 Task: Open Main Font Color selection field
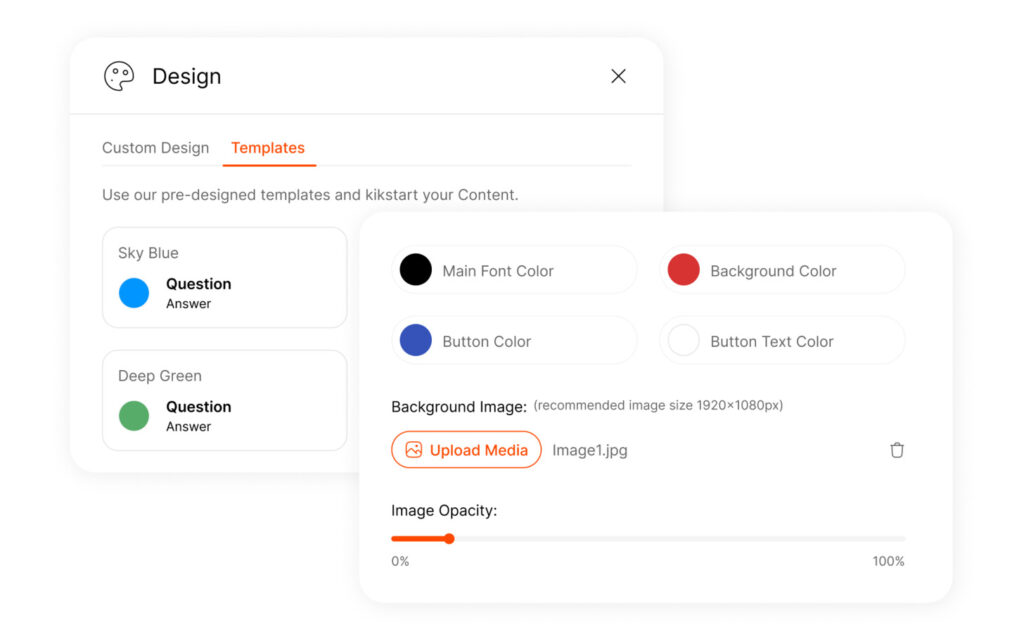513,269
